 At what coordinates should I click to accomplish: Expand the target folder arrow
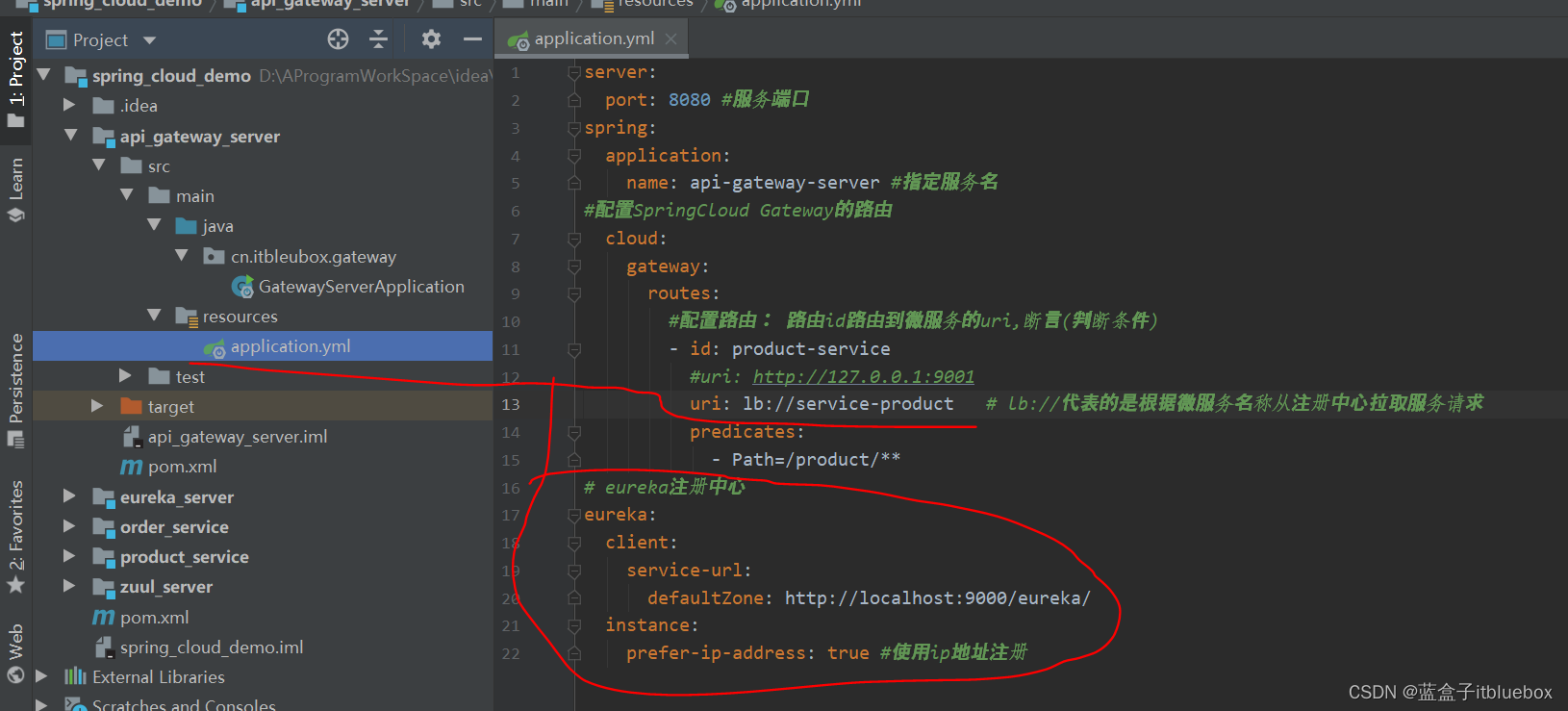tap(97, 406)
